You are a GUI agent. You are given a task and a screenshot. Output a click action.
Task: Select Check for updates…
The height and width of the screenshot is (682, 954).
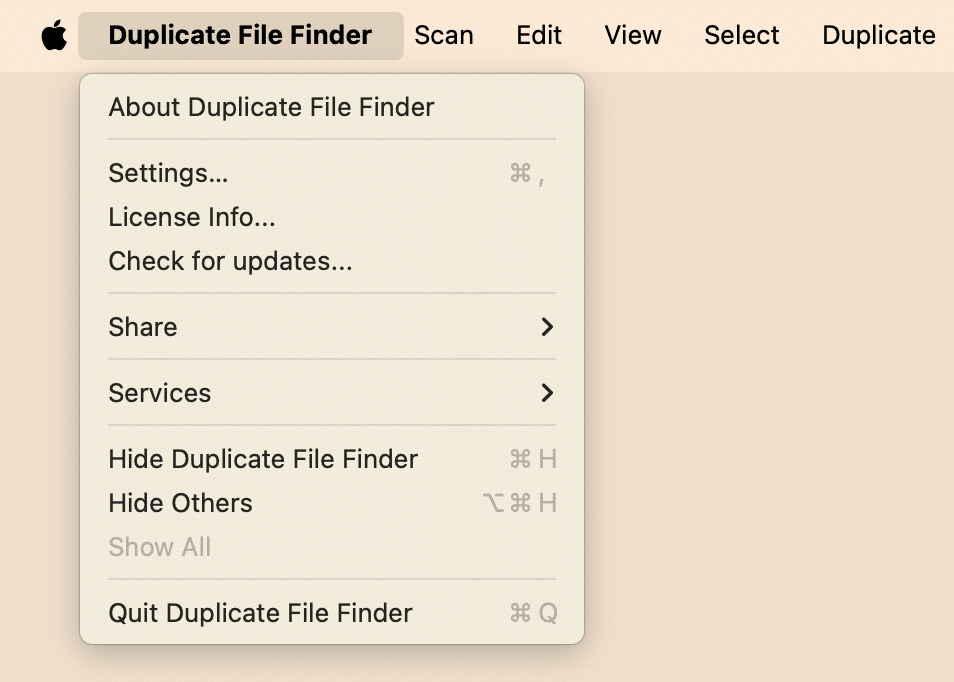pos(230,261)
